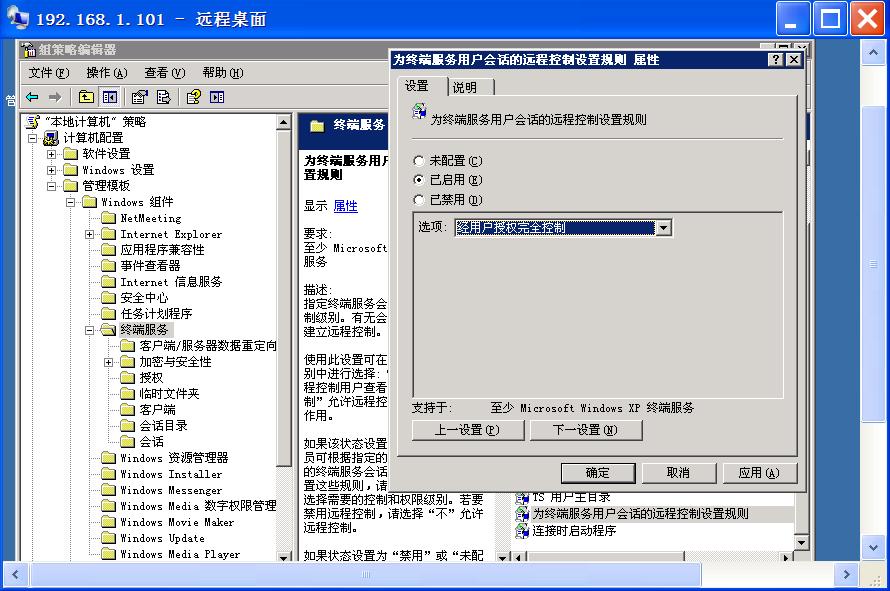This screenshot has width=890, height=591.
Task: Click the 上一设置 button
Action: coord(468,430)
